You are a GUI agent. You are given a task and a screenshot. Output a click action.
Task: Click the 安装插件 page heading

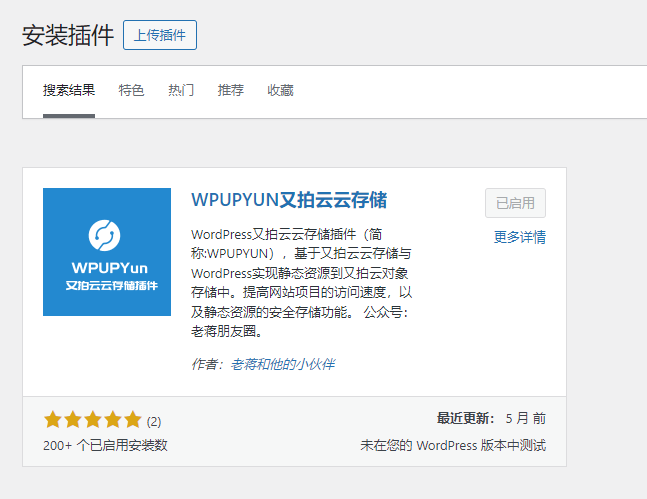[68, 35]
